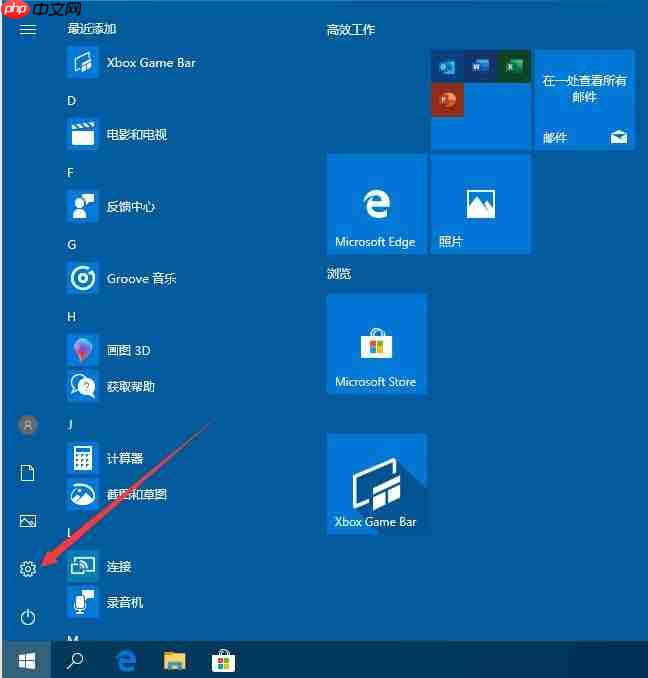Click the letter J section header
The width and height of the screenshot is (648, 678).
click(x=70, y=425)
